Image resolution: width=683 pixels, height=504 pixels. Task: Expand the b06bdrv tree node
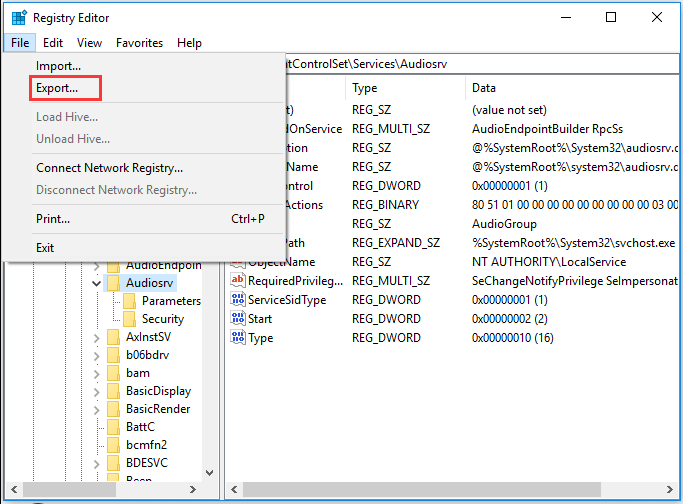point(97,355)
